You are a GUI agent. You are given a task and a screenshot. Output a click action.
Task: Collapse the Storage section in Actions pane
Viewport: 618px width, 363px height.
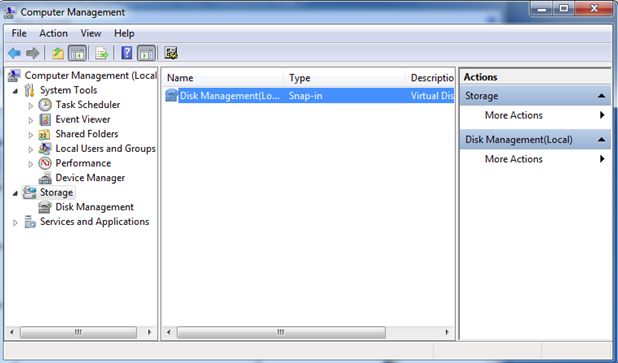[601, 96]
